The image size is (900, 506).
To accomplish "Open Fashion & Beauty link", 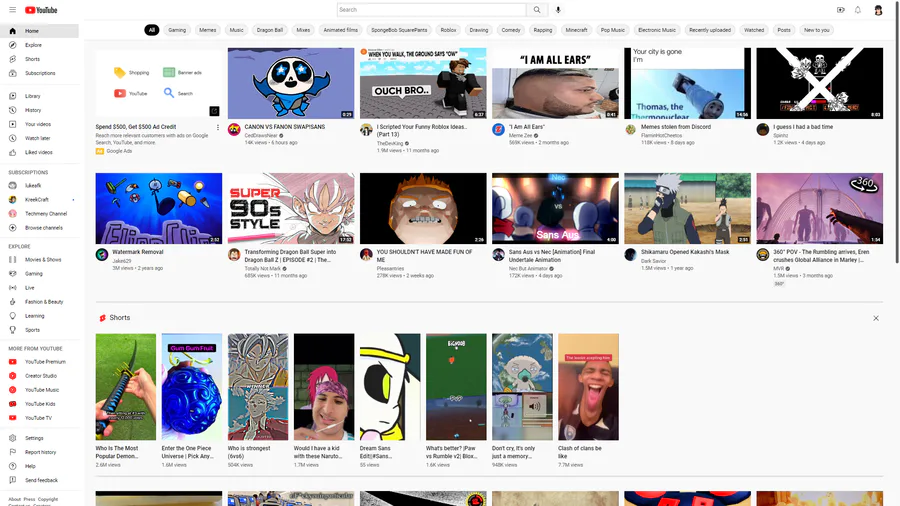I will coord(44,302).
